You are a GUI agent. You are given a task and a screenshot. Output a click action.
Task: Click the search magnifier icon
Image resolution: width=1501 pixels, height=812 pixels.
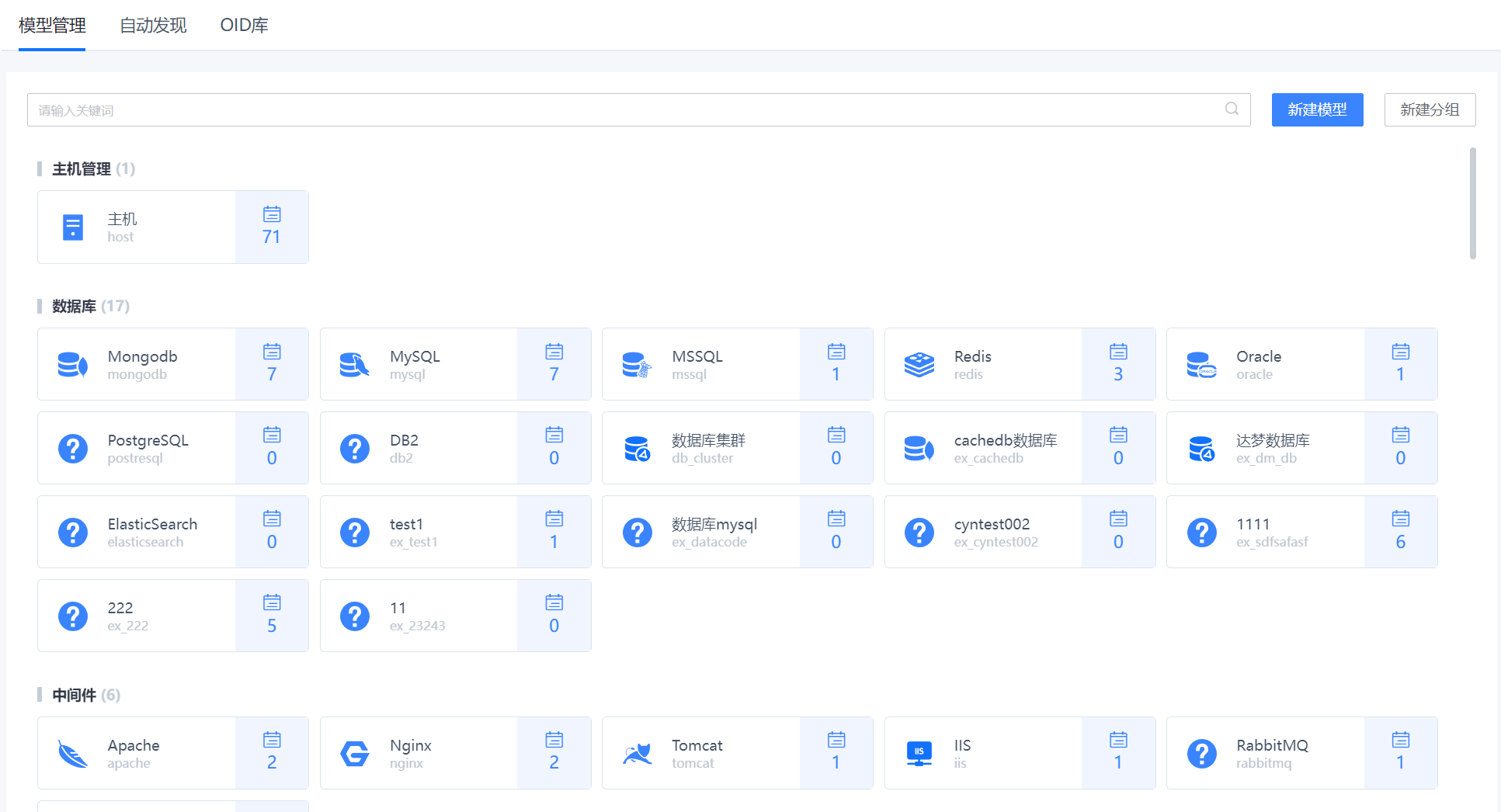click(x=1232, y=109)
